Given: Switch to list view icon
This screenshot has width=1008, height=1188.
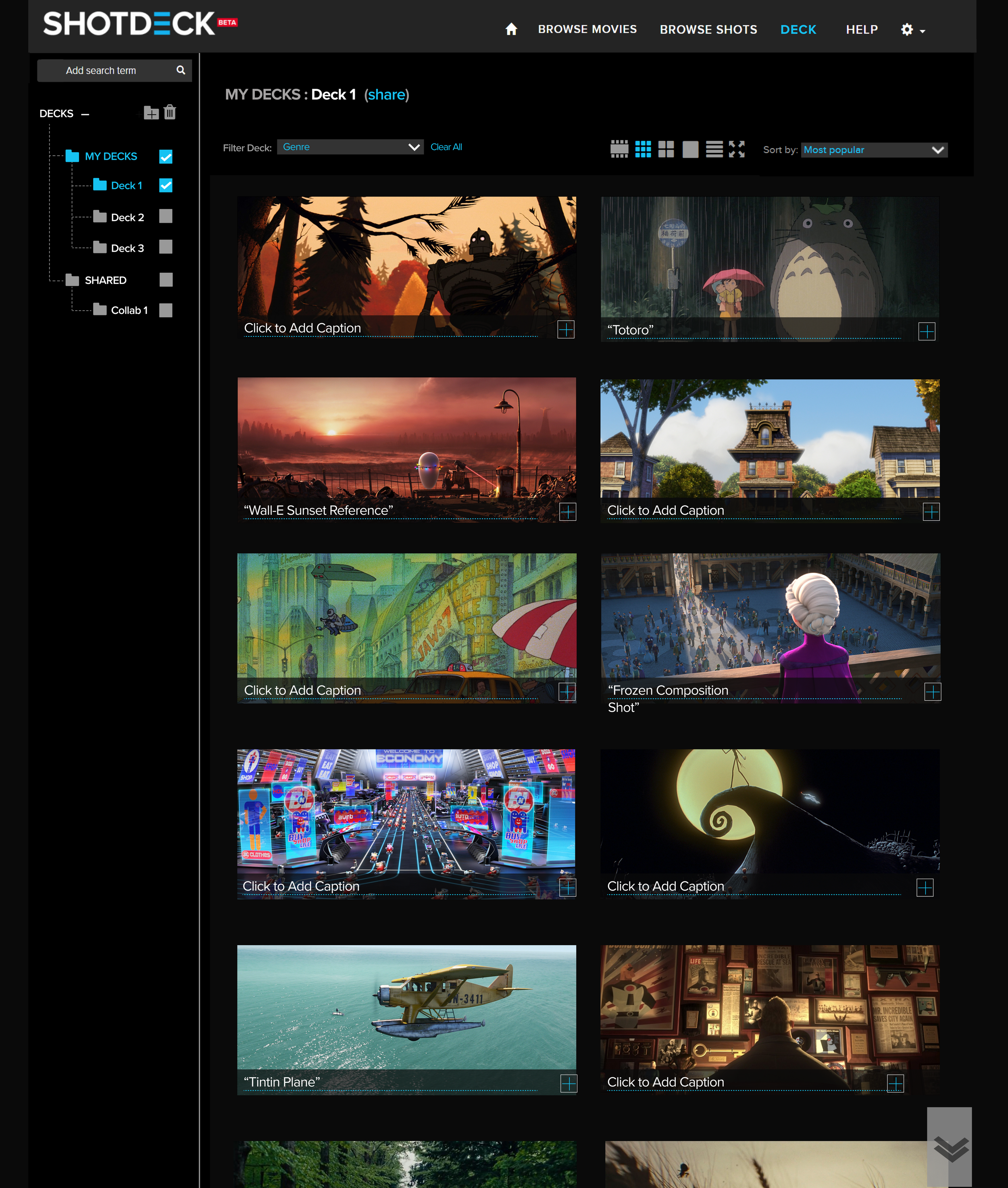Looking at the screenshot, I should [x=714, y=149].
